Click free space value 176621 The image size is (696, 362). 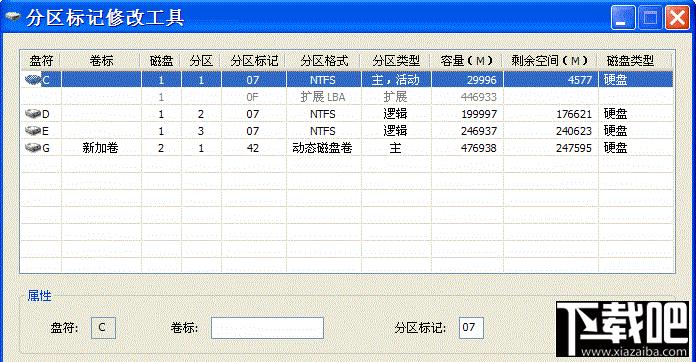(573, 114)
